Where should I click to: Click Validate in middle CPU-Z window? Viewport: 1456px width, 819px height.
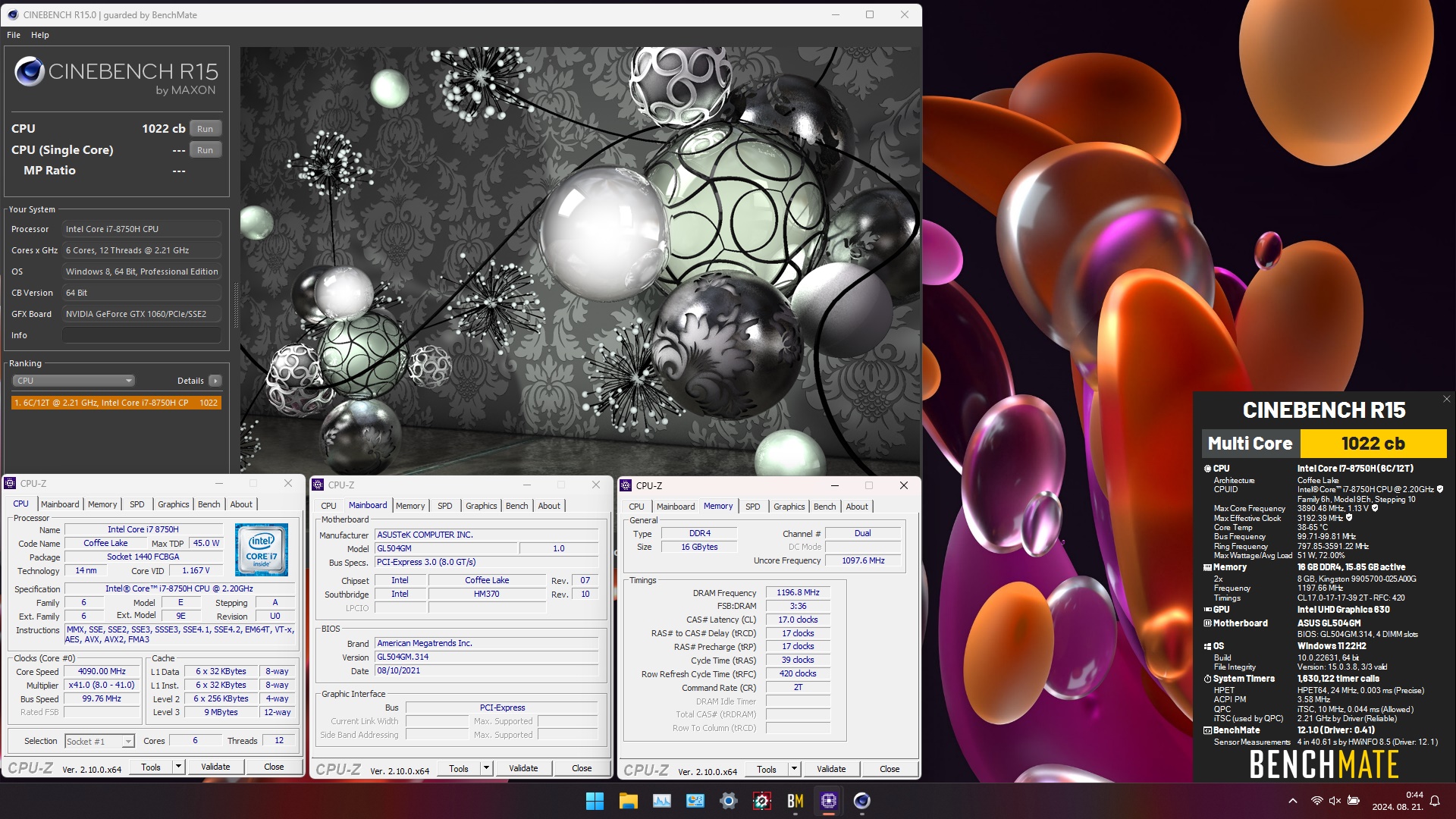tap(523, 768)
